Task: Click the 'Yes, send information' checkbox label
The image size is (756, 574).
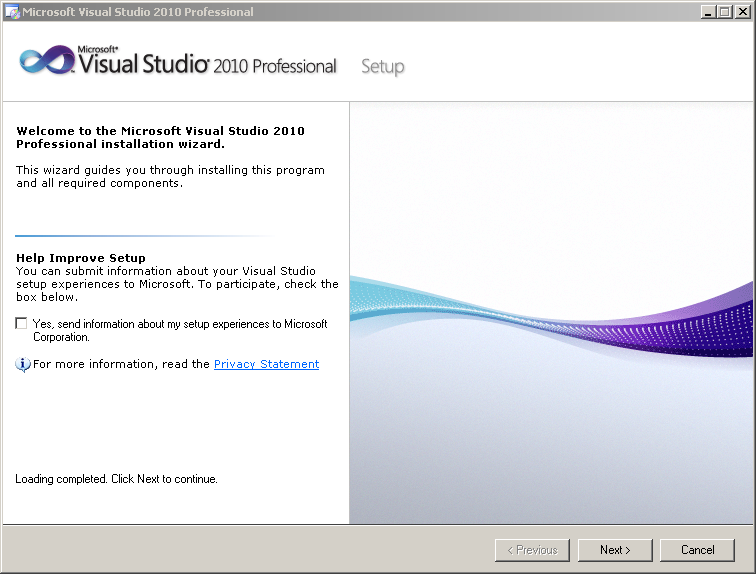Action: click(180, 330)
